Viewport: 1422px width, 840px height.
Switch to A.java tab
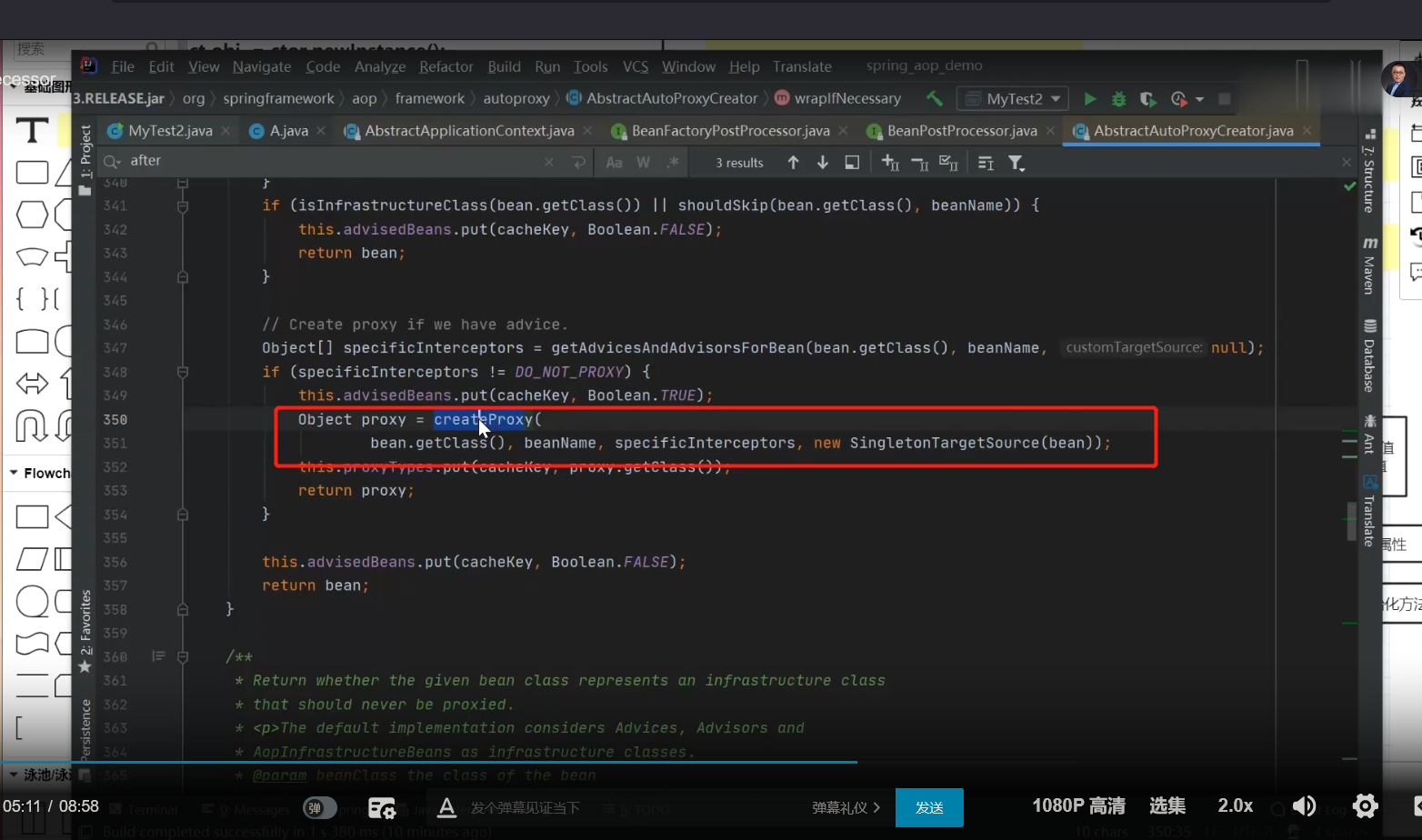[288, 131]
